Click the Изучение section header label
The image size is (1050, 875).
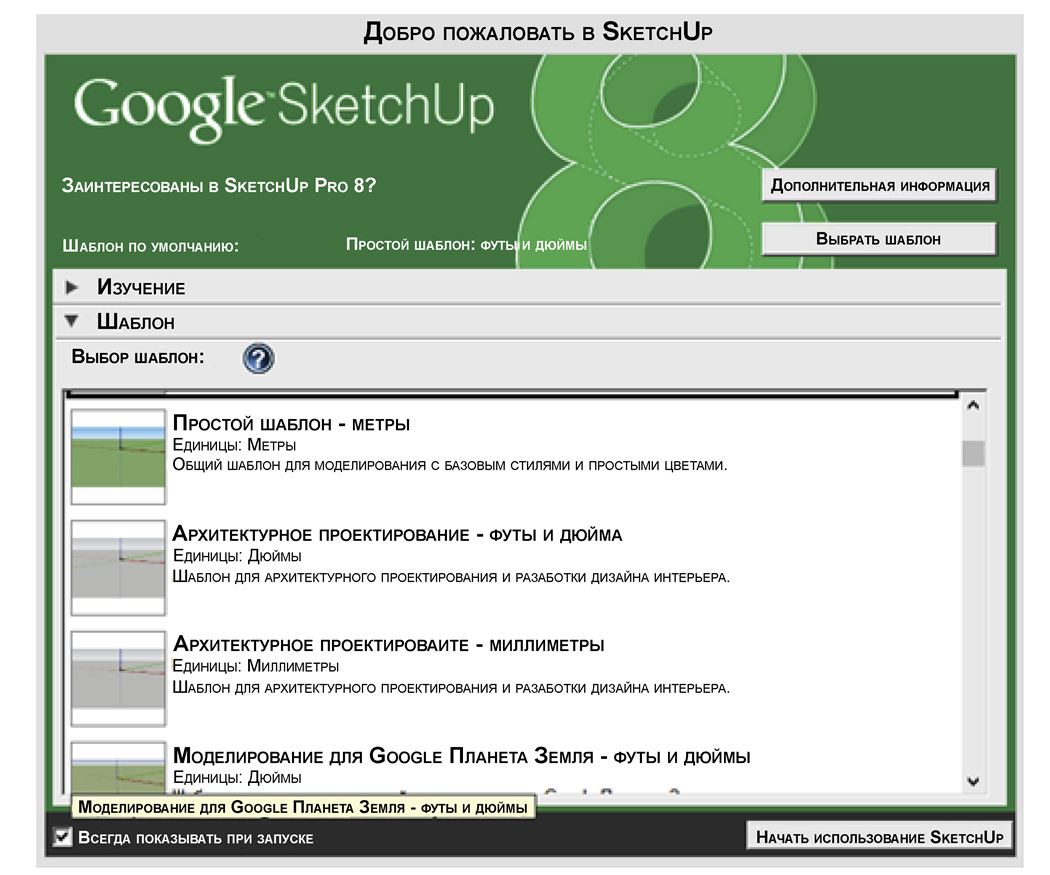[x=141, y=287]
